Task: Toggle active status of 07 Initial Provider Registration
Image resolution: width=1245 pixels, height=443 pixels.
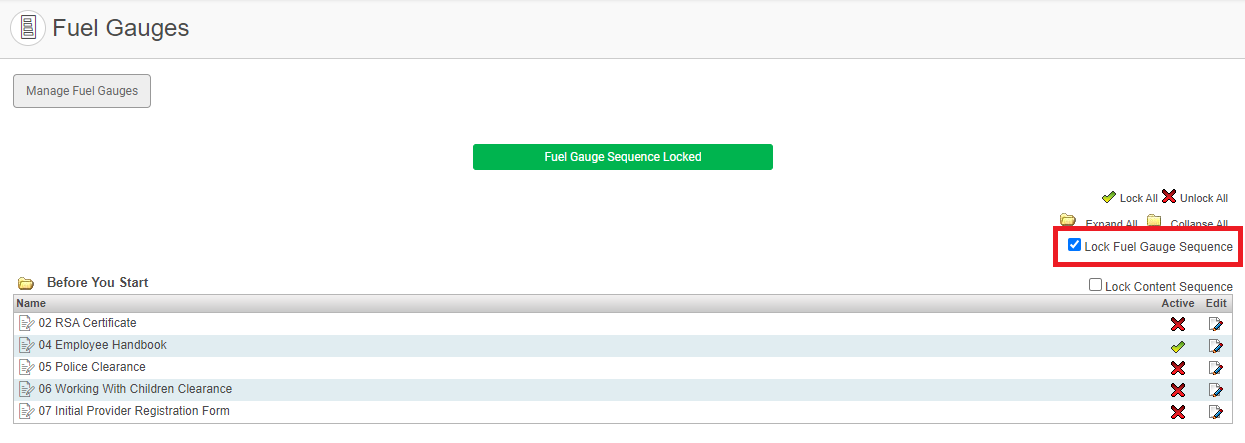Action: pos(1178,412)
